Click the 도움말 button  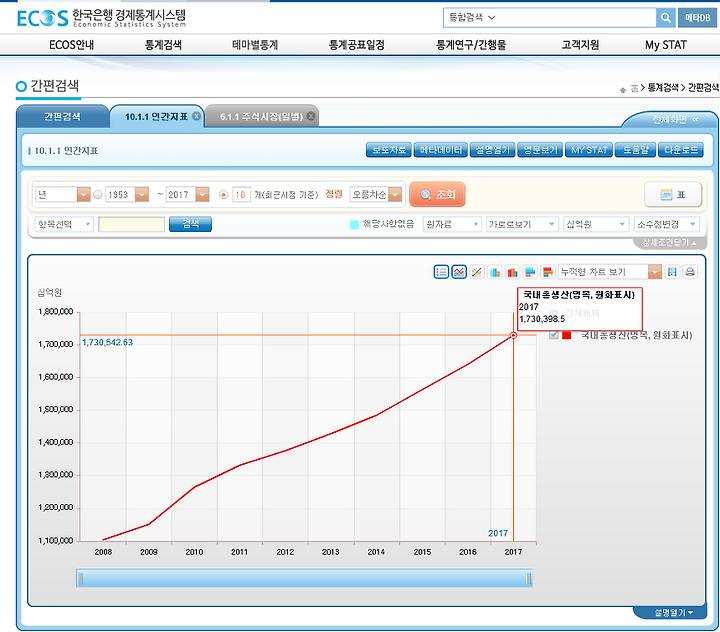636,150
